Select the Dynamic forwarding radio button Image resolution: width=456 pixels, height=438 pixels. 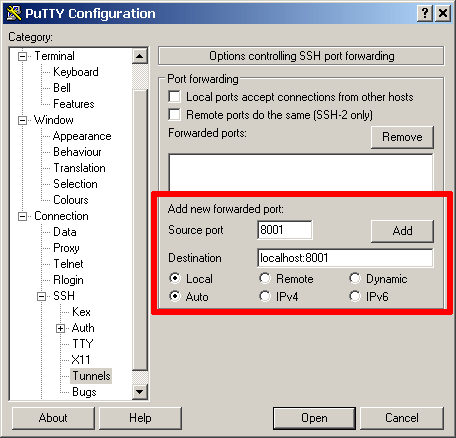coord(355,278)
